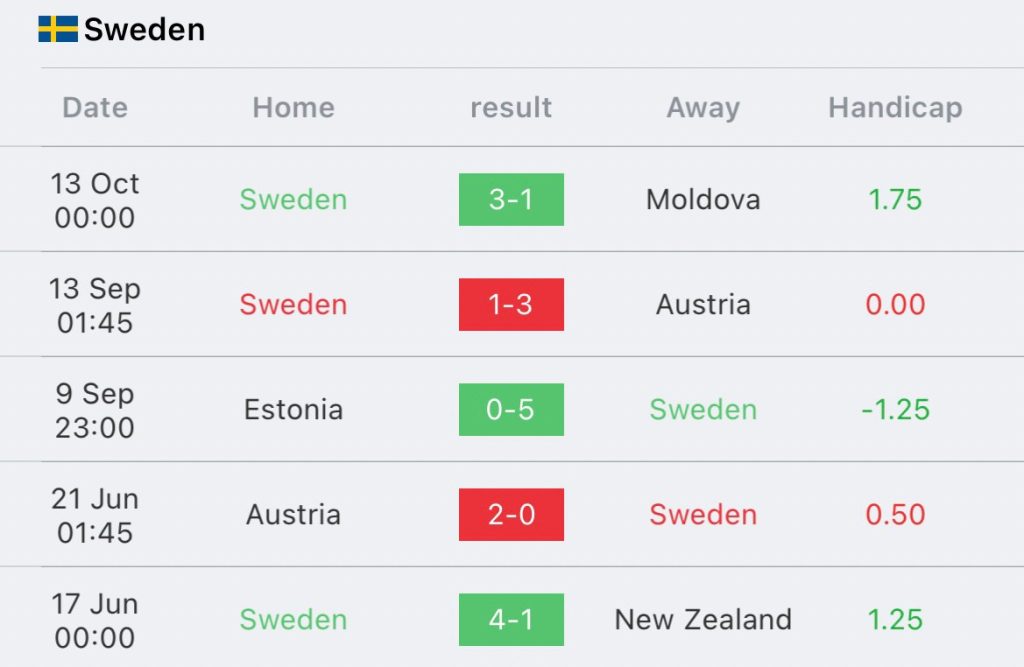Viewport: 1024px width, 667px height.
Task: Click the 1.75 handicap value
Action: pyautogui.click(x=895, y=200)
